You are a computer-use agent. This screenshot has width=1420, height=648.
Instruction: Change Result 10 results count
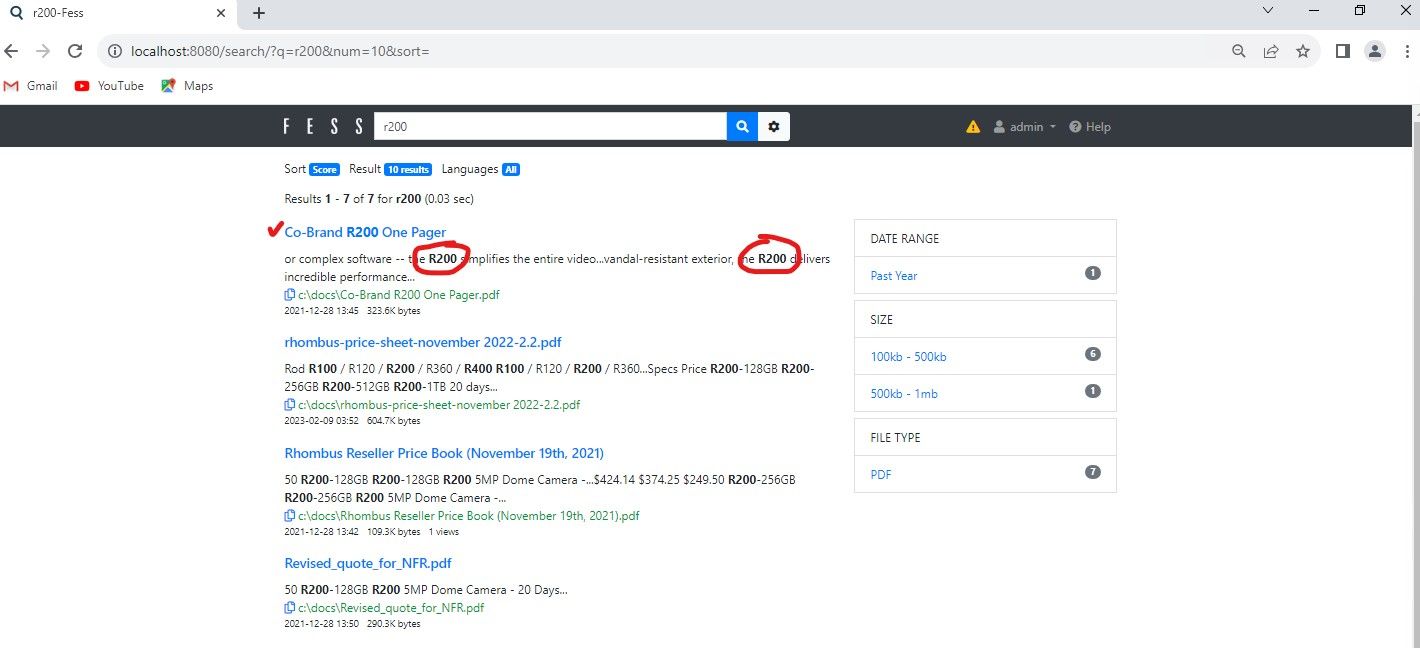point(408,170)
